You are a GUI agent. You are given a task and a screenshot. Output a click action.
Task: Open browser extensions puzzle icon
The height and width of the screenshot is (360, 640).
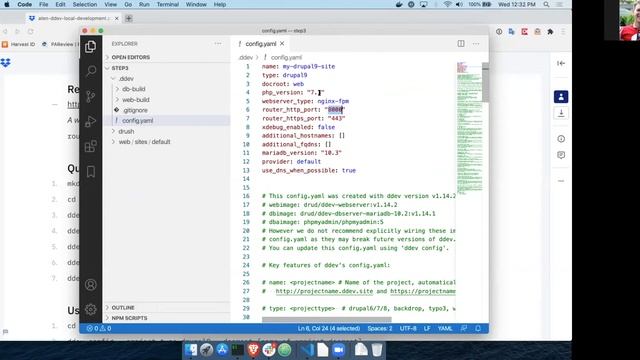pyautogui.click(x=550, y=31)
